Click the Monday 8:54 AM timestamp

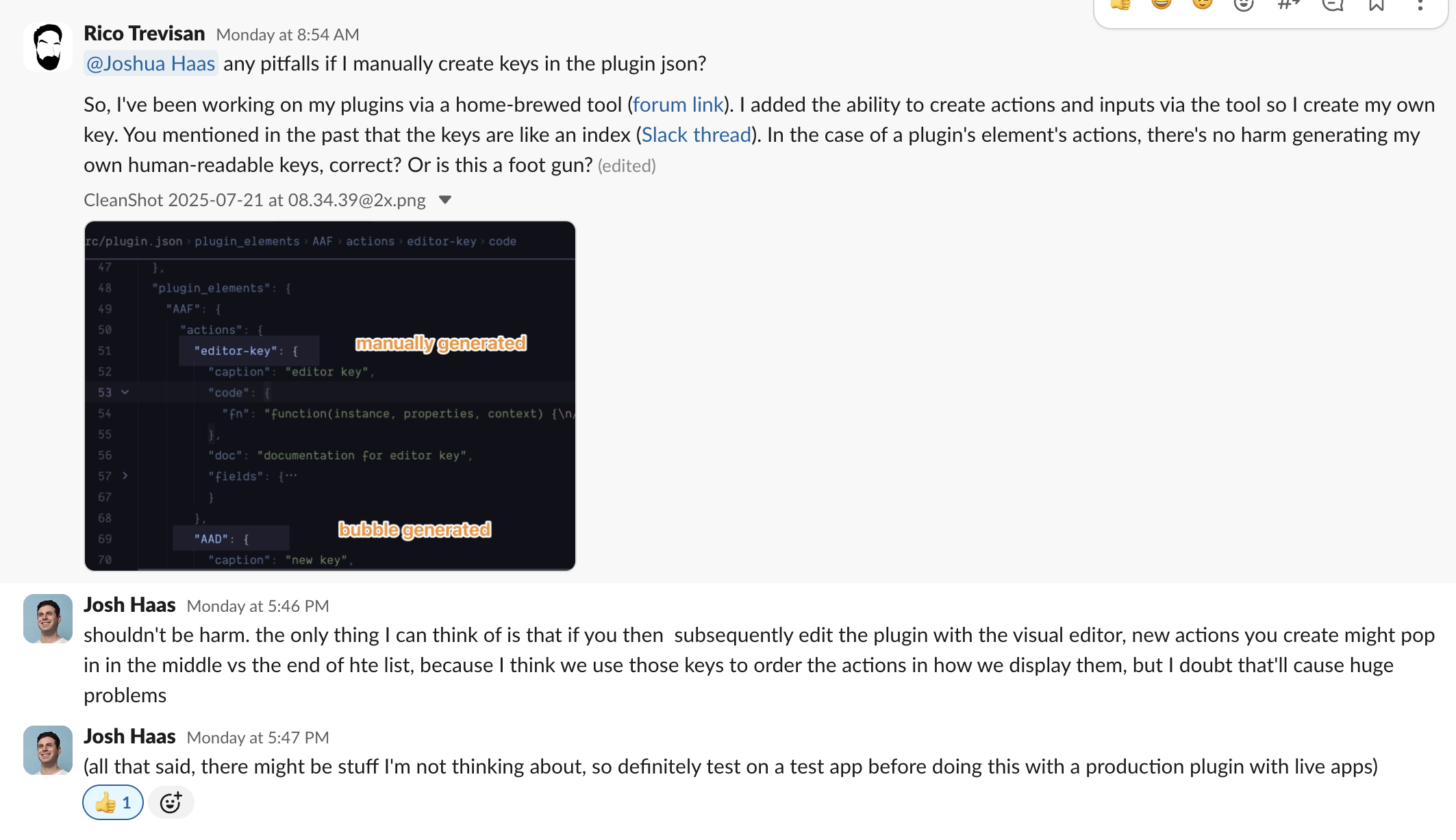[x=288, y=35]
